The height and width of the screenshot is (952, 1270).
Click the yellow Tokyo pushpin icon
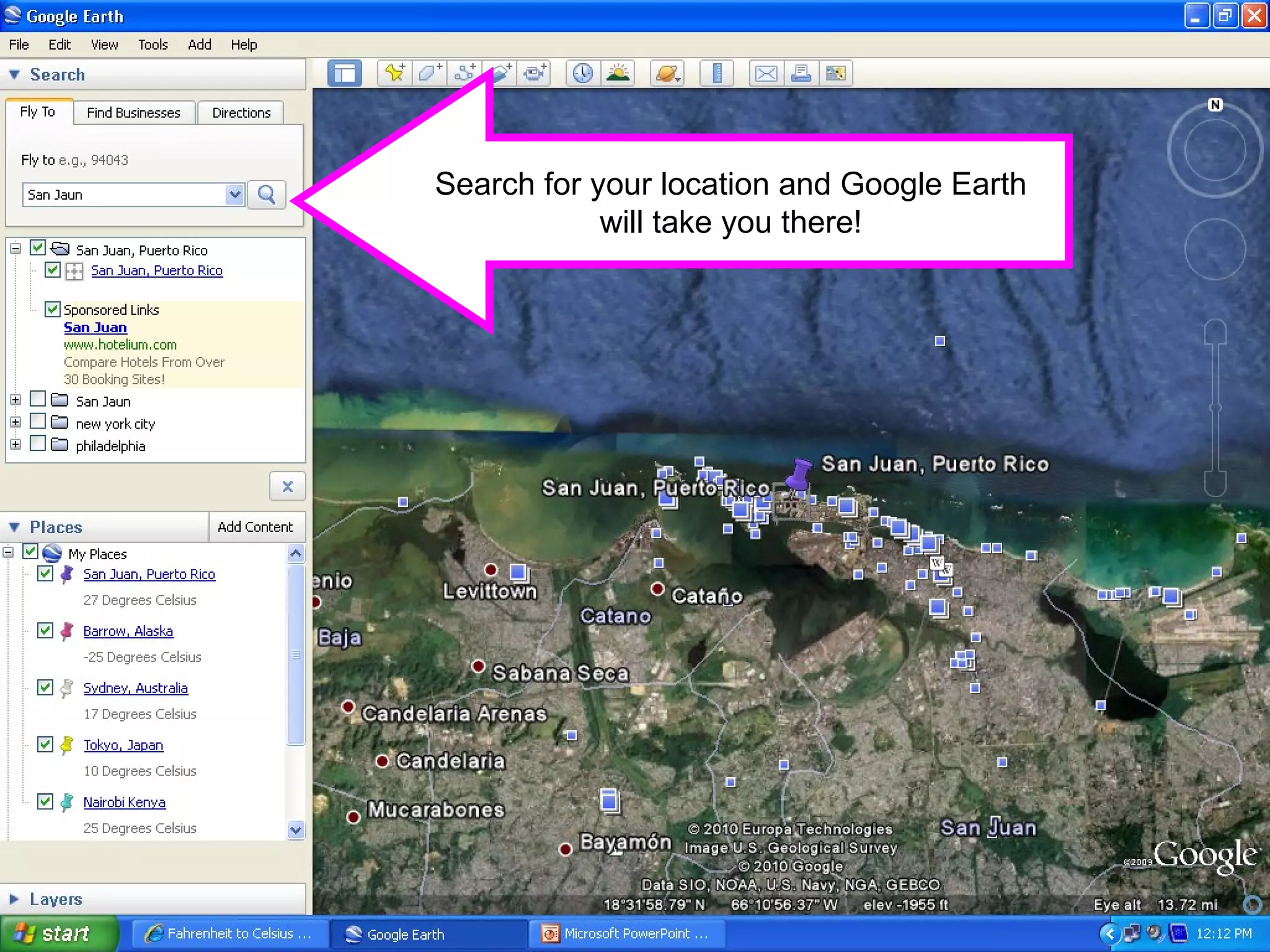67,745
